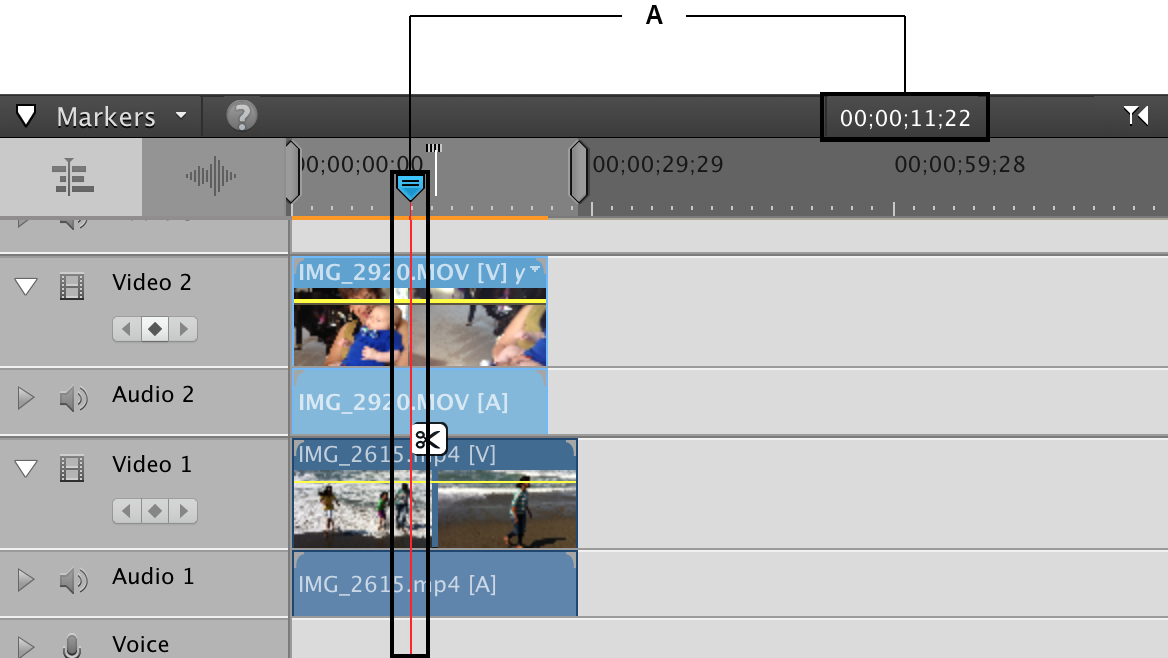Click the scissors split clip icon
The image size is (1168, 658).
(428, 440)
